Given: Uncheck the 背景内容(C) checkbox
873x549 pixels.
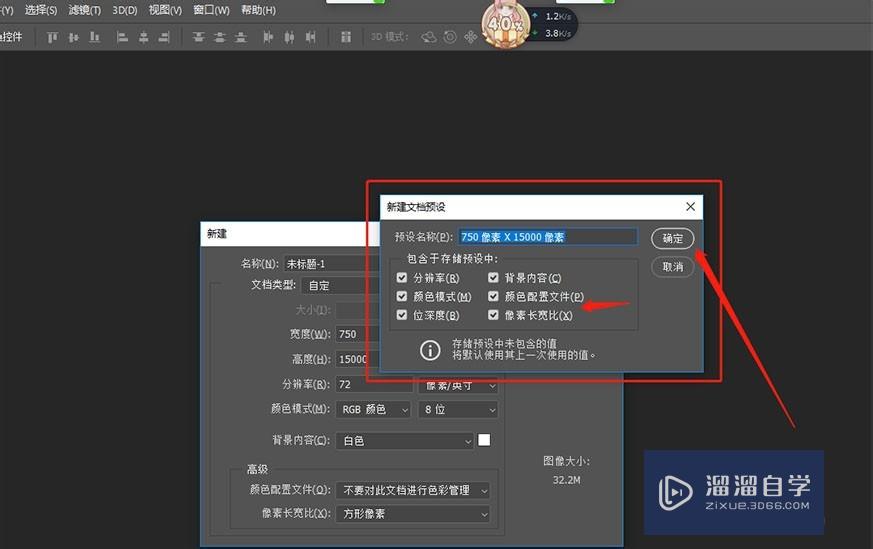Looking at the screenshot, I should 493,277.
